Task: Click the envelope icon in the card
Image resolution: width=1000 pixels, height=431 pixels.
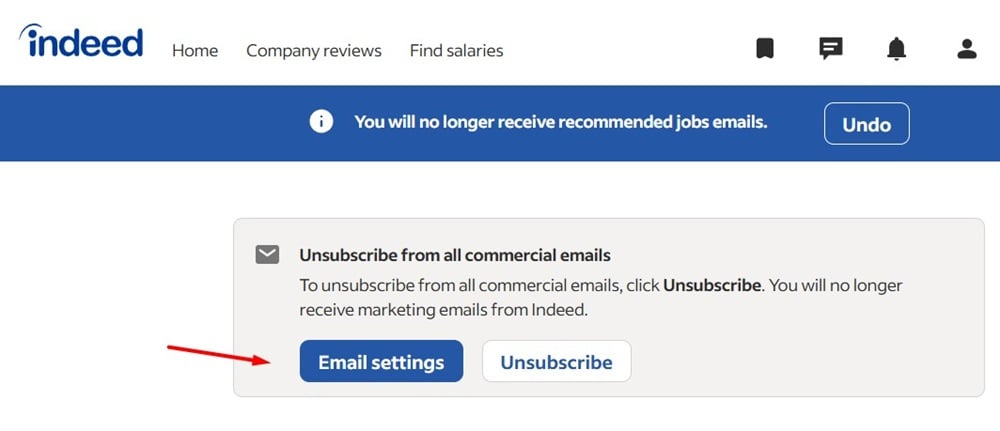Action: (267, 255)
